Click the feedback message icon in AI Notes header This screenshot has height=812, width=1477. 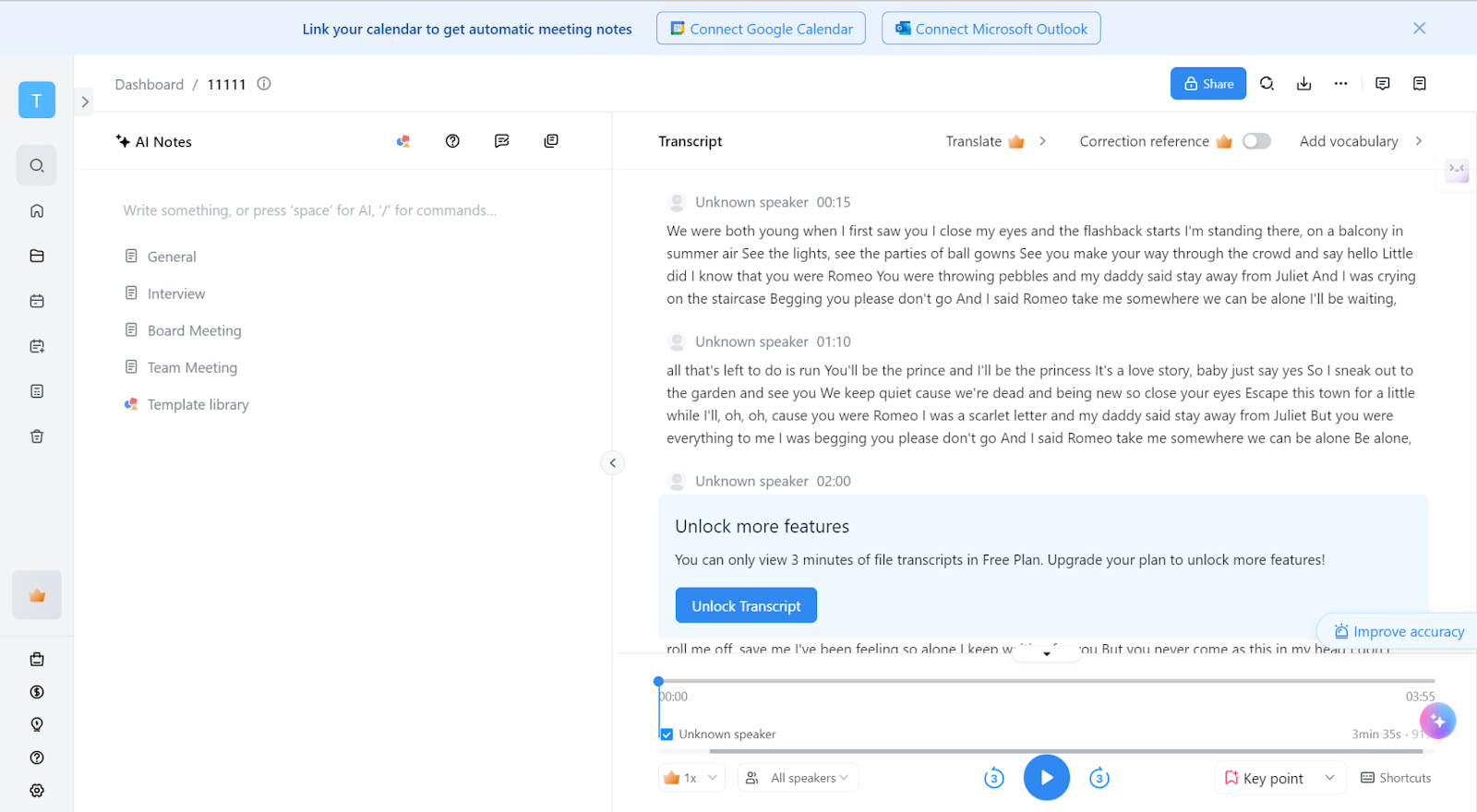point(502,141)
